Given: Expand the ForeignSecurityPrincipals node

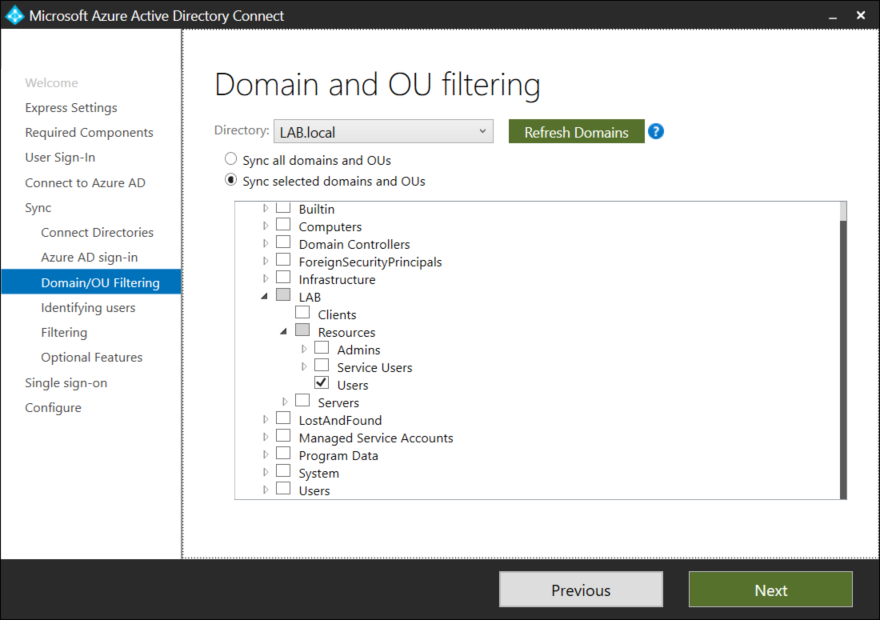Looking at the screenshot, I should tap(265, 261).
